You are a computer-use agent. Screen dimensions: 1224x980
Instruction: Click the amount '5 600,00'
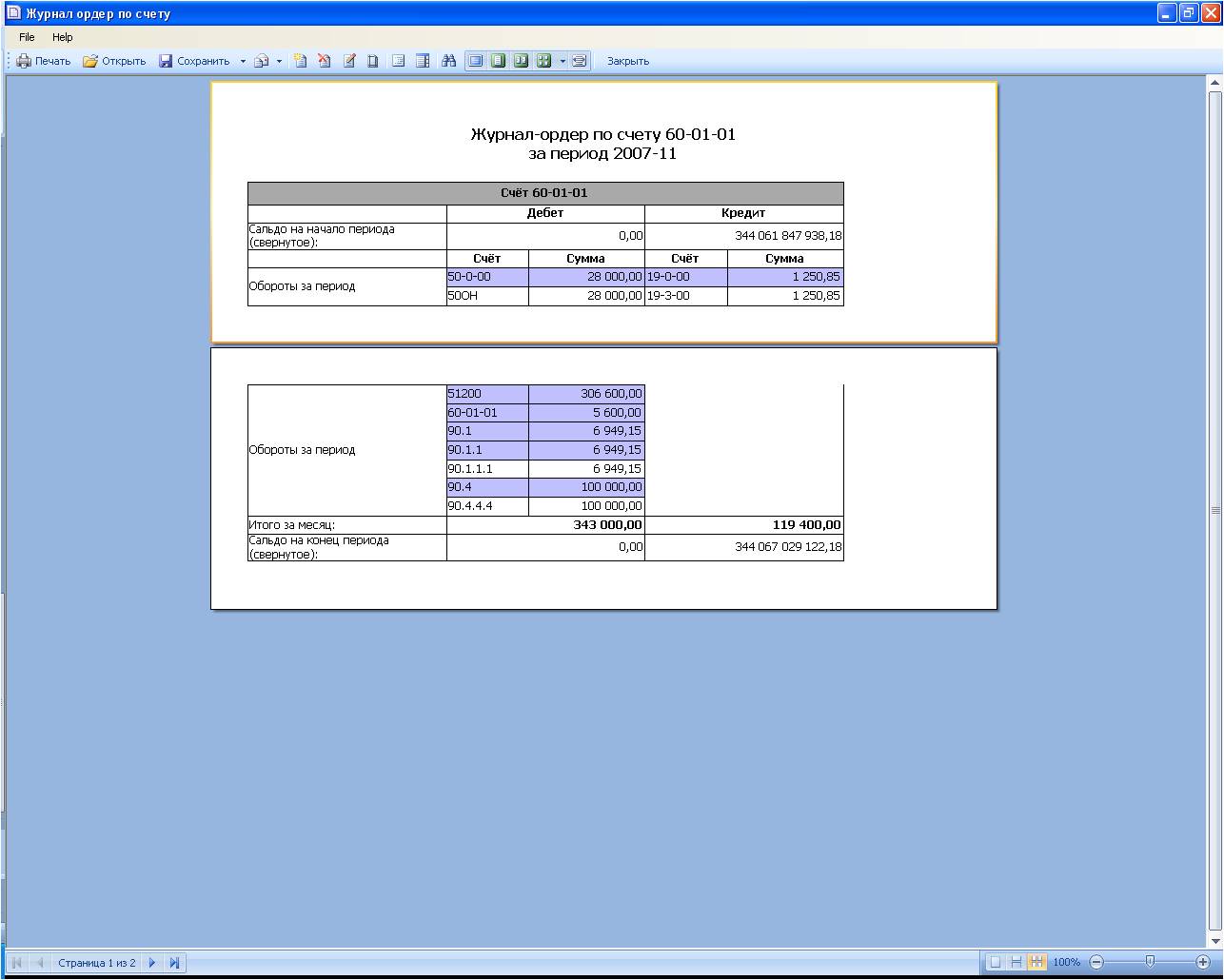tap(586, 413)
